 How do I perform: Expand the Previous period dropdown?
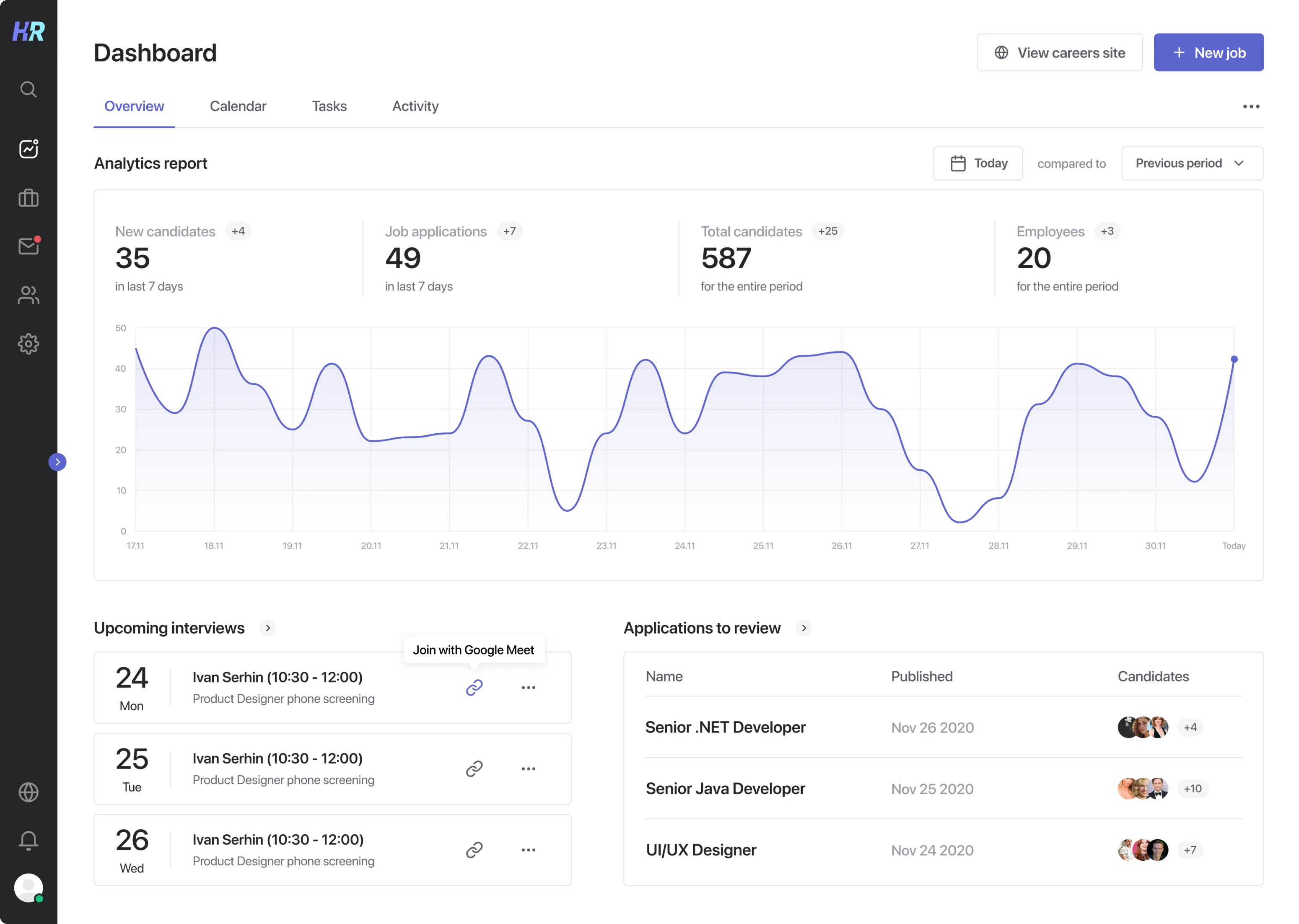1191,163
